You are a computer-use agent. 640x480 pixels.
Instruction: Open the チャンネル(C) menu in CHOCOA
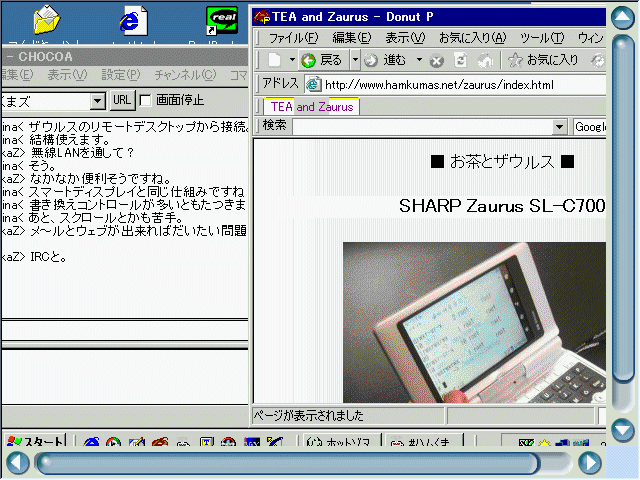(185, 75)
